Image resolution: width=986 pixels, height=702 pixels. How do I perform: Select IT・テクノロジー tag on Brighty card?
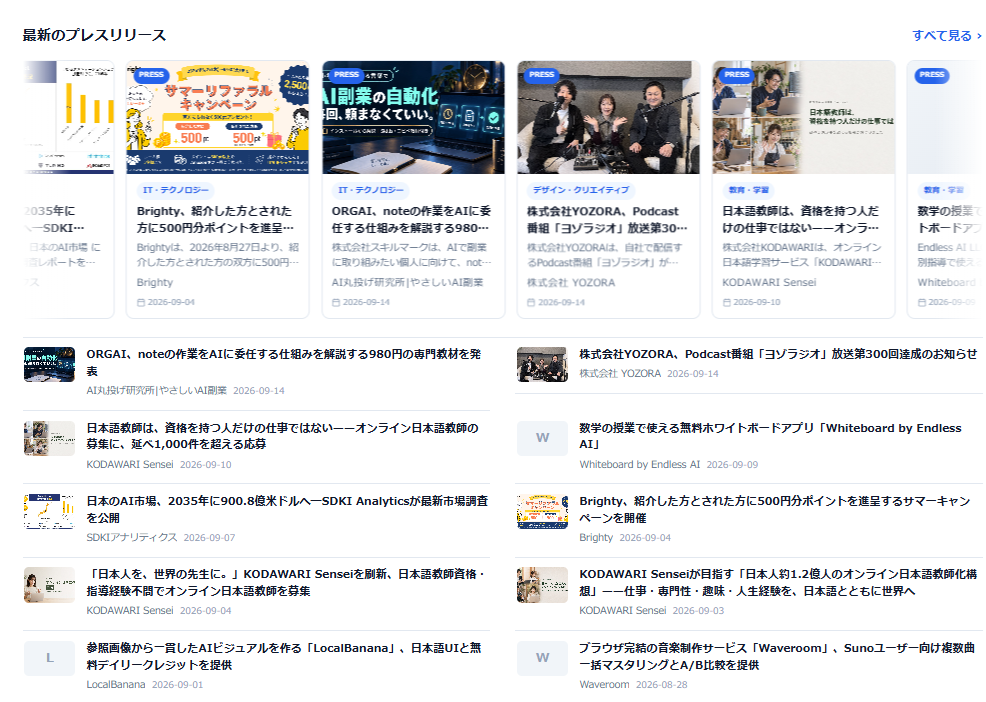click(x=175, y=190)
